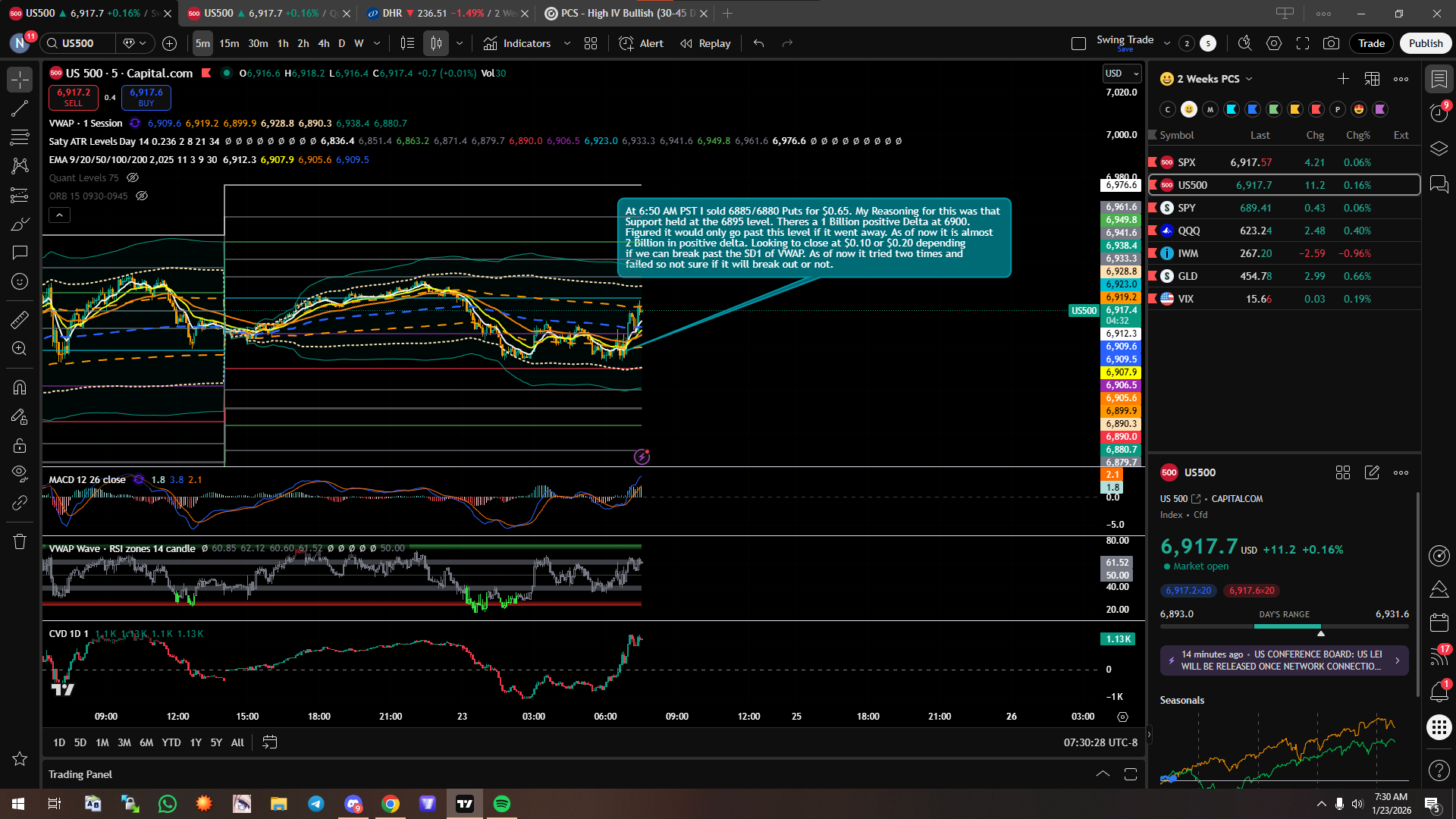Start bar Replay mode
This screenshot has height=819, width=1456.
[705, 43]
